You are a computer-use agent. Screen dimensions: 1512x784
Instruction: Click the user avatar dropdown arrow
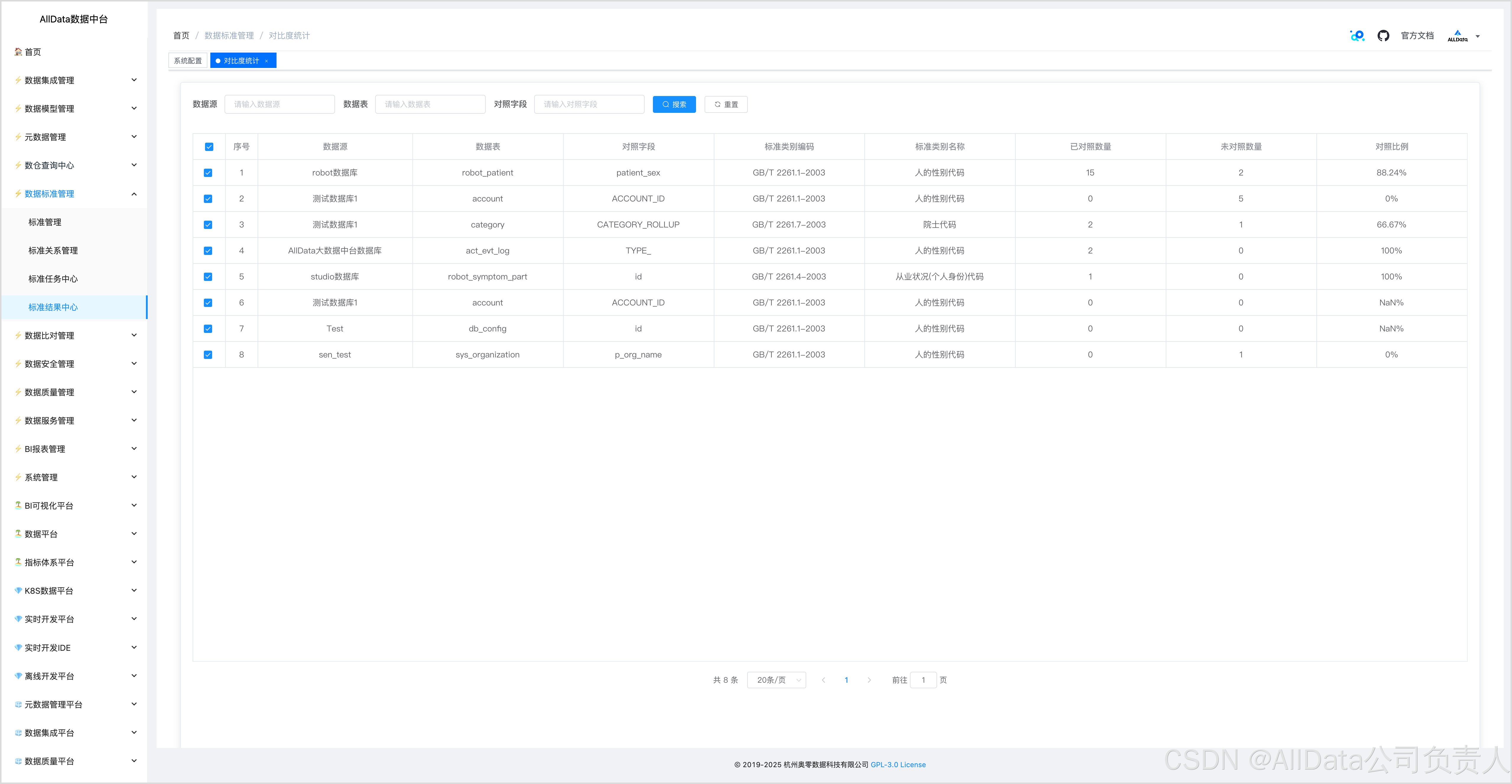tap(1477, 36)
